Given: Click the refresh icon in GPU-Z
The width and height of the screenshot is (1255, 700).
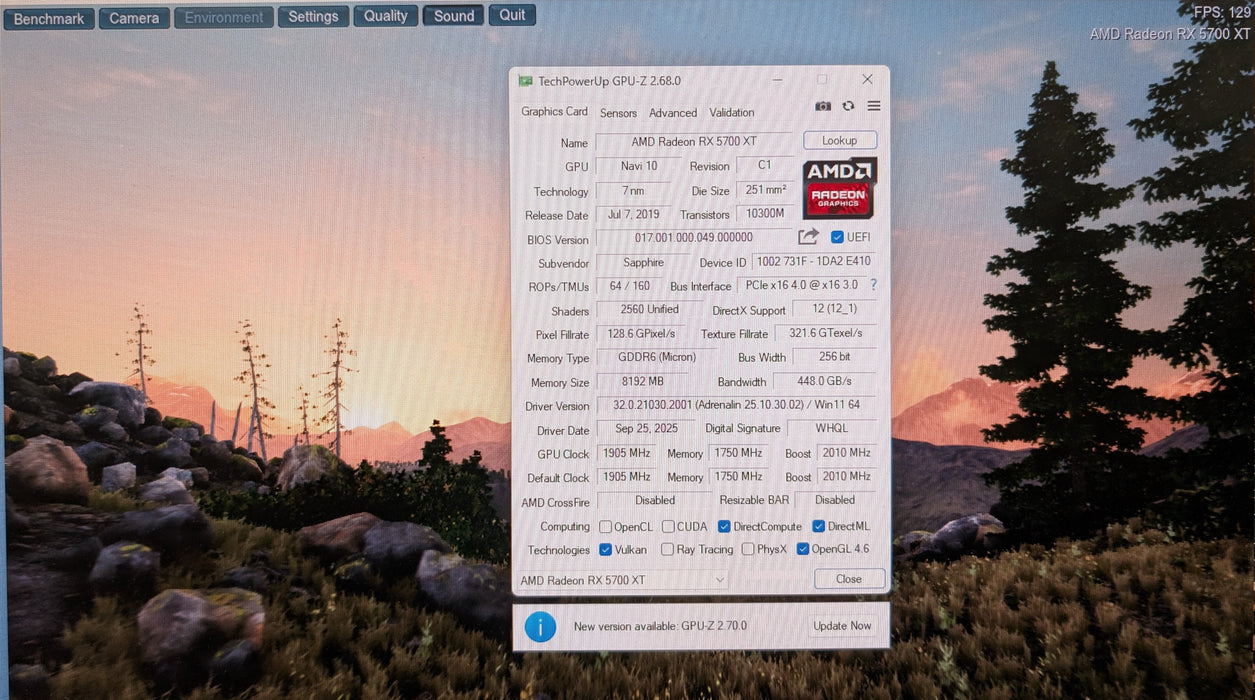Looking at the screenshot, I should (x=848, y=106).
